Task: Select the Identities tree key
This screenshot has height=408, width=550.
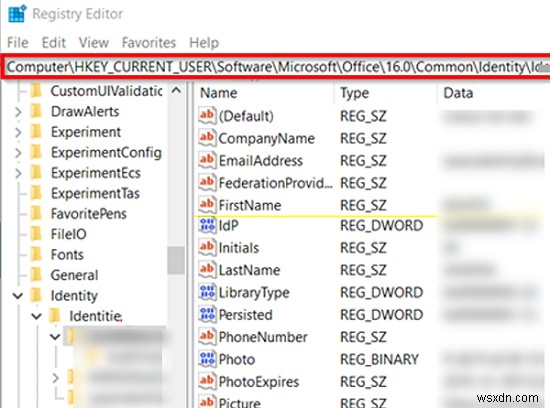Action: [96, 316]
